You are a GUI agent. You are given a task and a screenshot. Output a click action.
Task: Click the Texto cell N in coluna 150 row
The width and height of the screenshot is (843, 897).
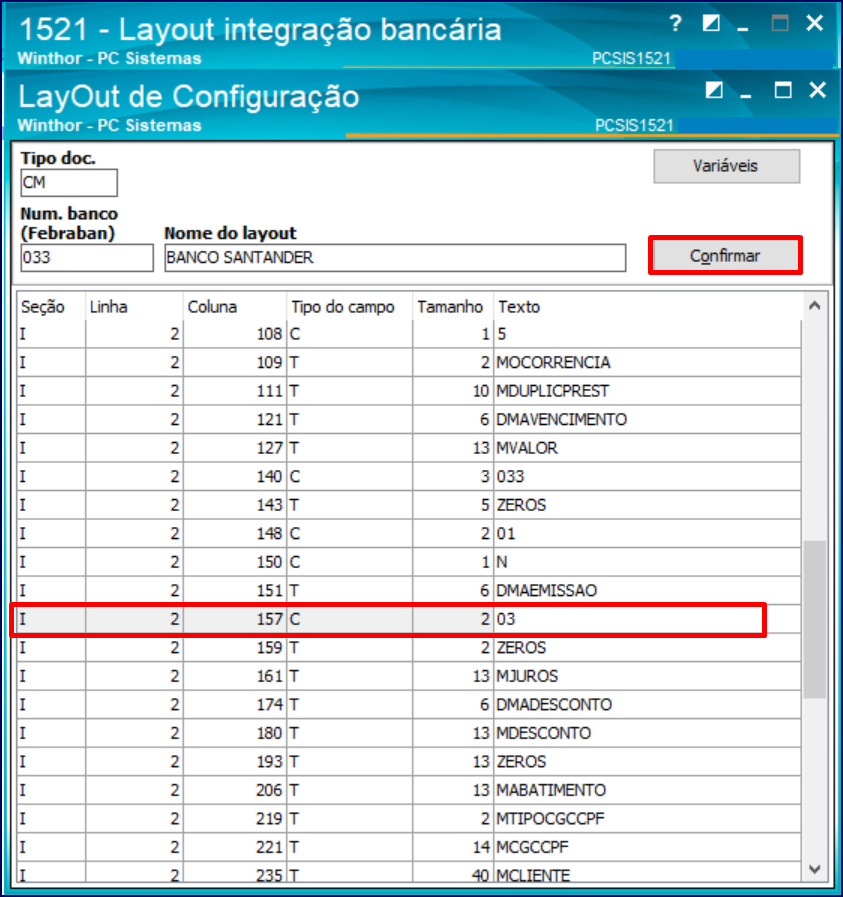point(647,562)
